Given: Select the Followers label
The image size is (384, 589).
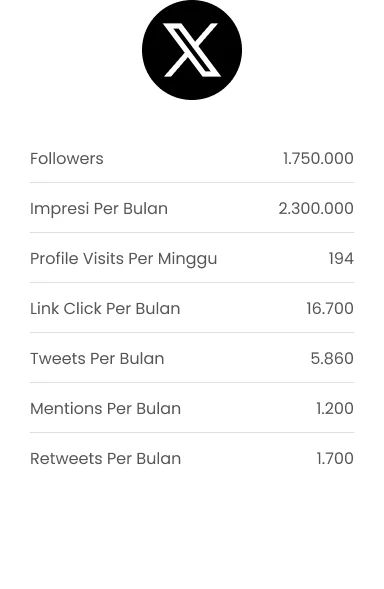Looking at the screenshot, I should tap(67, 159).
